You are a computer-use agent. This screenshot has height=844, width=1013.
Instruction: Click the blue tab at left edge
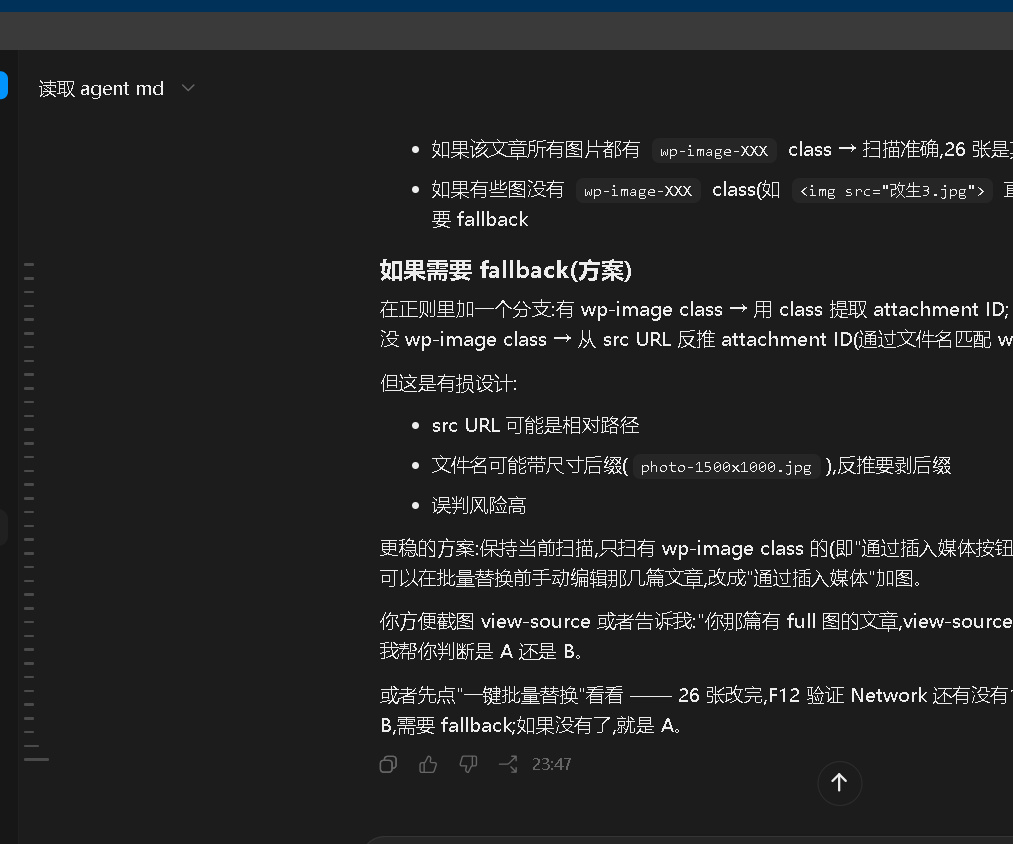pyautogui.click(x=3, y=85)
